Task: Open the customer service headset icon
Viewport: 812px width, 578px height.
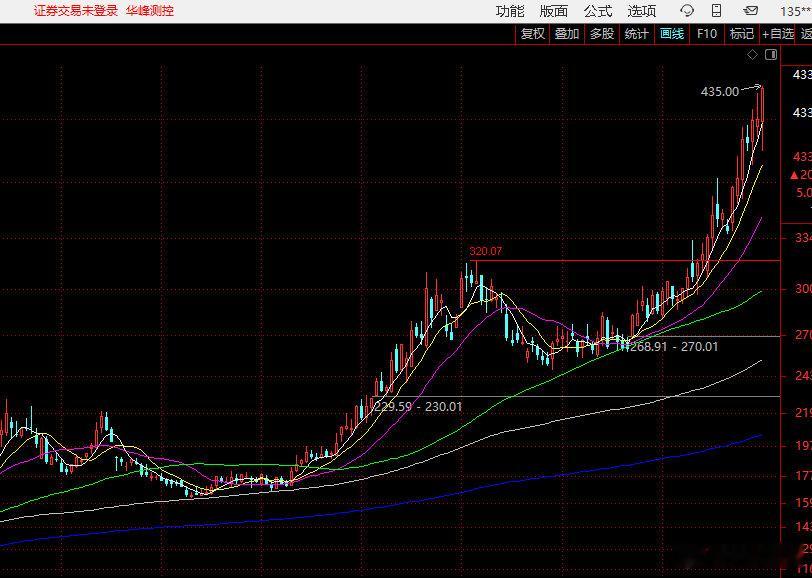Action: 687,10
